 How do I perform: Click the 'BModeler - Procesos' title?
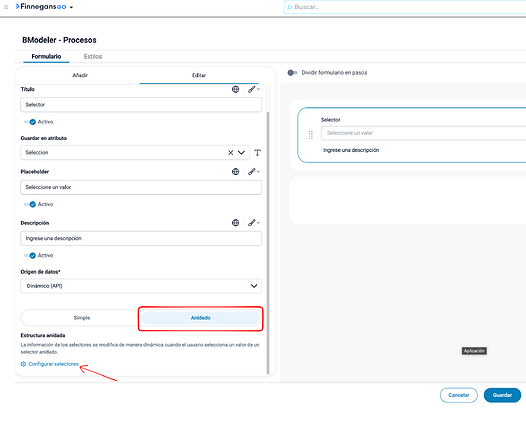tap(59, 40)
